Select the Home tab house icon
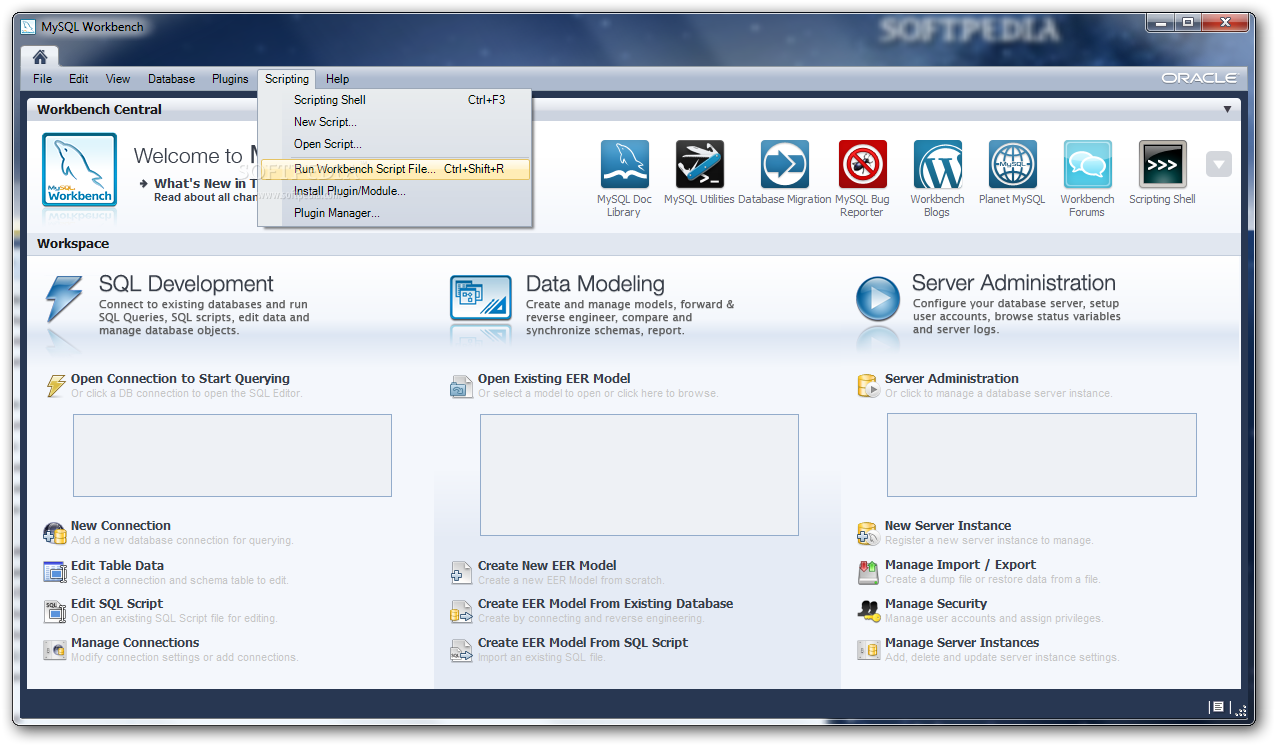The height and width of the screenshot is (746, 1276). [40, 57]
